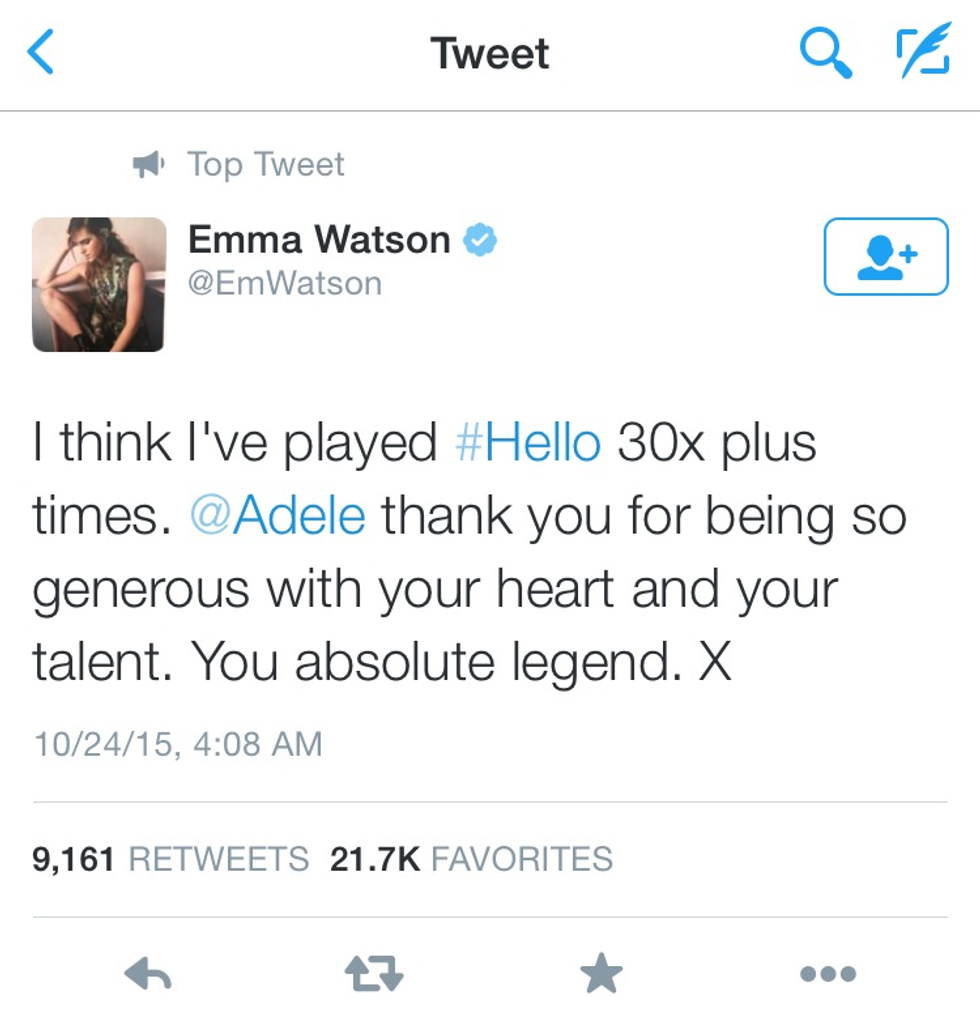Open the @Adele mention
Viewport: 980px width, 1030px height.
pyautogui.click(x=278, y=516)
